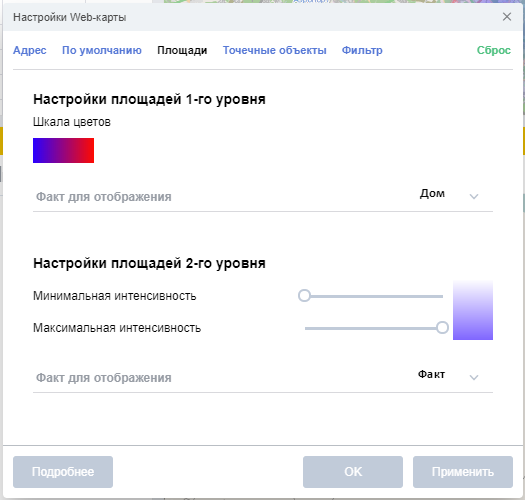Click the Минимальная интенсивность slider handle
Viewport: 525px width, 500px height.
[x=304, y=296]
